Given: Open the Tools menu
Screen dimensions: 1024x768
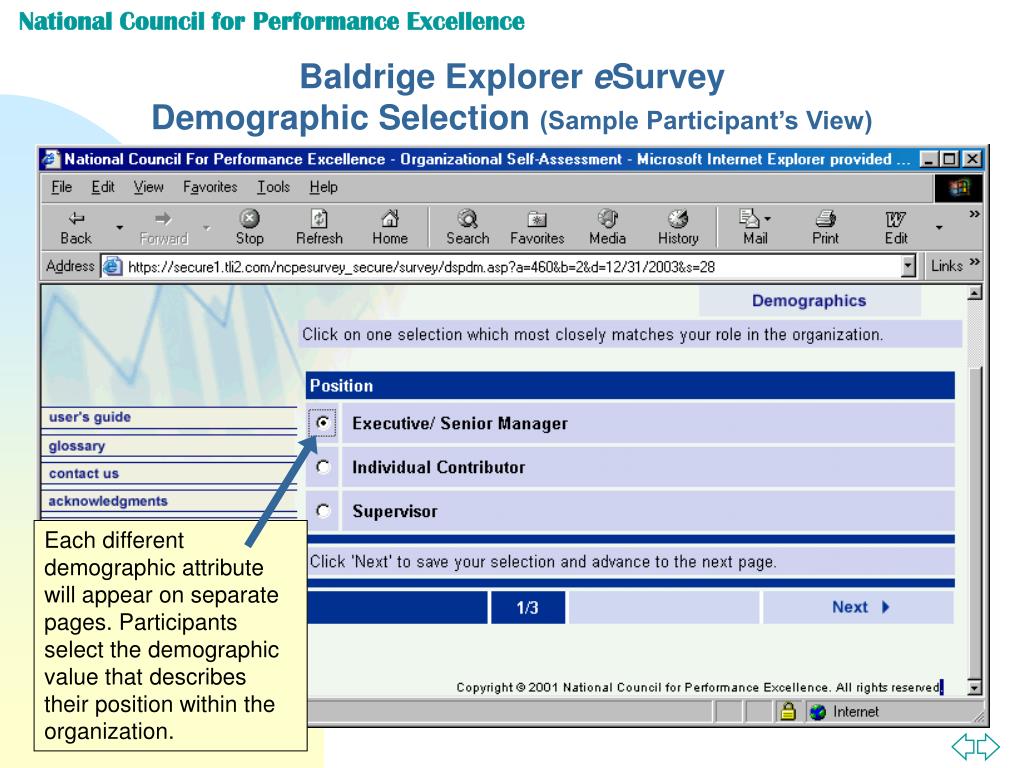Looking at the screenshot, I should pos(273,187).
